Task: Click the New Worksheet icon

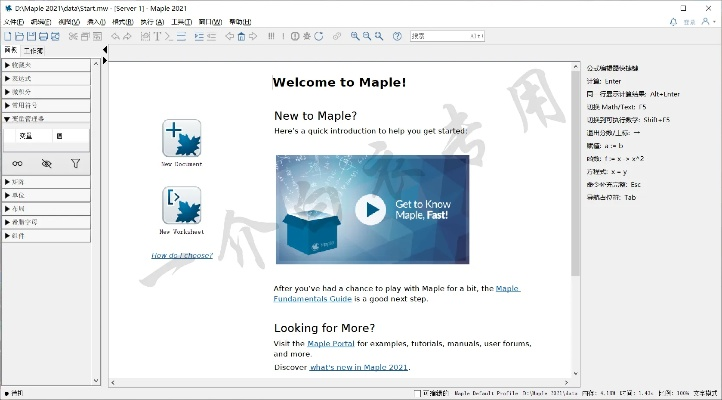Action: (181, 205)
